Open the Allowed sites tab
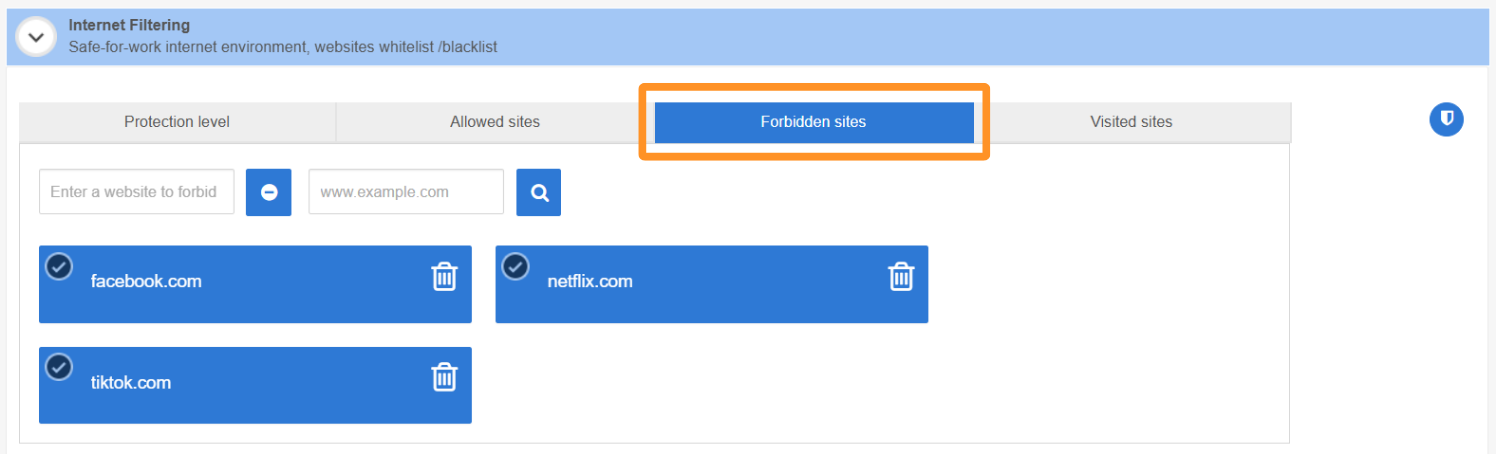This screenshot has width=1496, height=455. click(x=495, y=122)
